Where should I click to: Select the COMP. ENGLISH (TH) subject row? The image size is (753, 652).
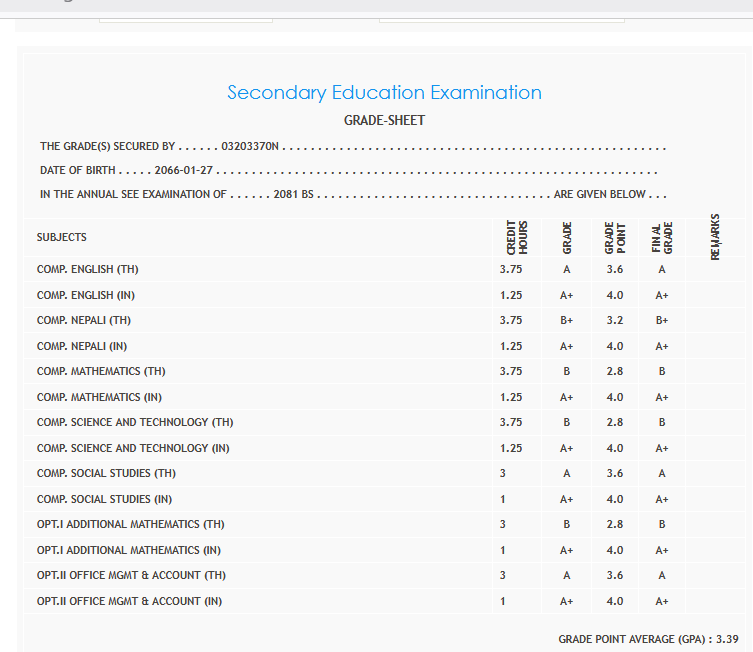(88, 270)
